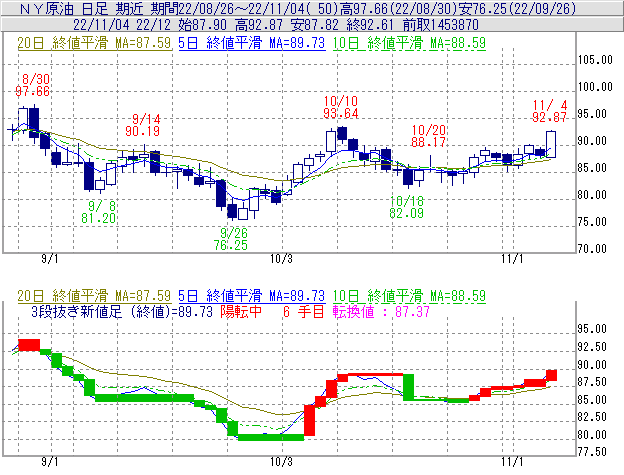This screenshot has width=624, height=475.
Task: Click the 10/20 88.17 high label
Action: 429,136
